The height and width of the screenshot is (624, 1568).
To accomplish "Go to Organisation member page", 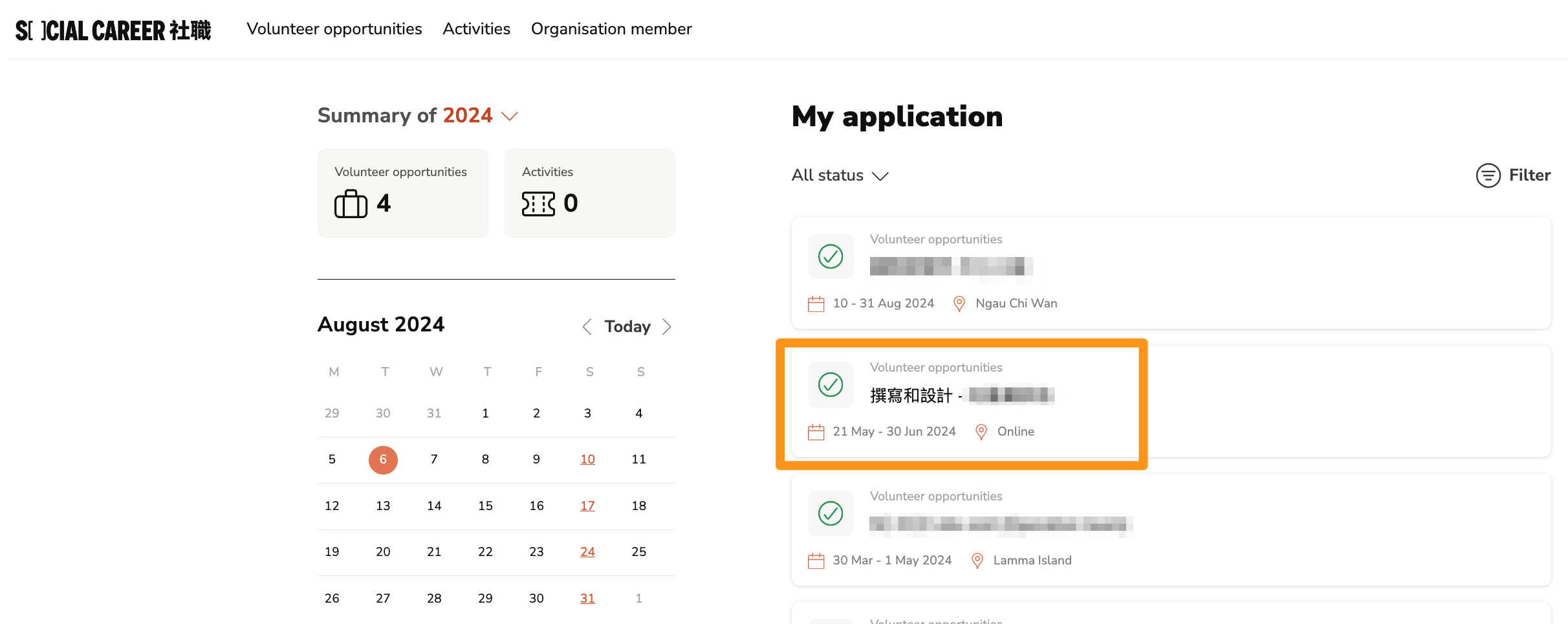I will point(611,29).
